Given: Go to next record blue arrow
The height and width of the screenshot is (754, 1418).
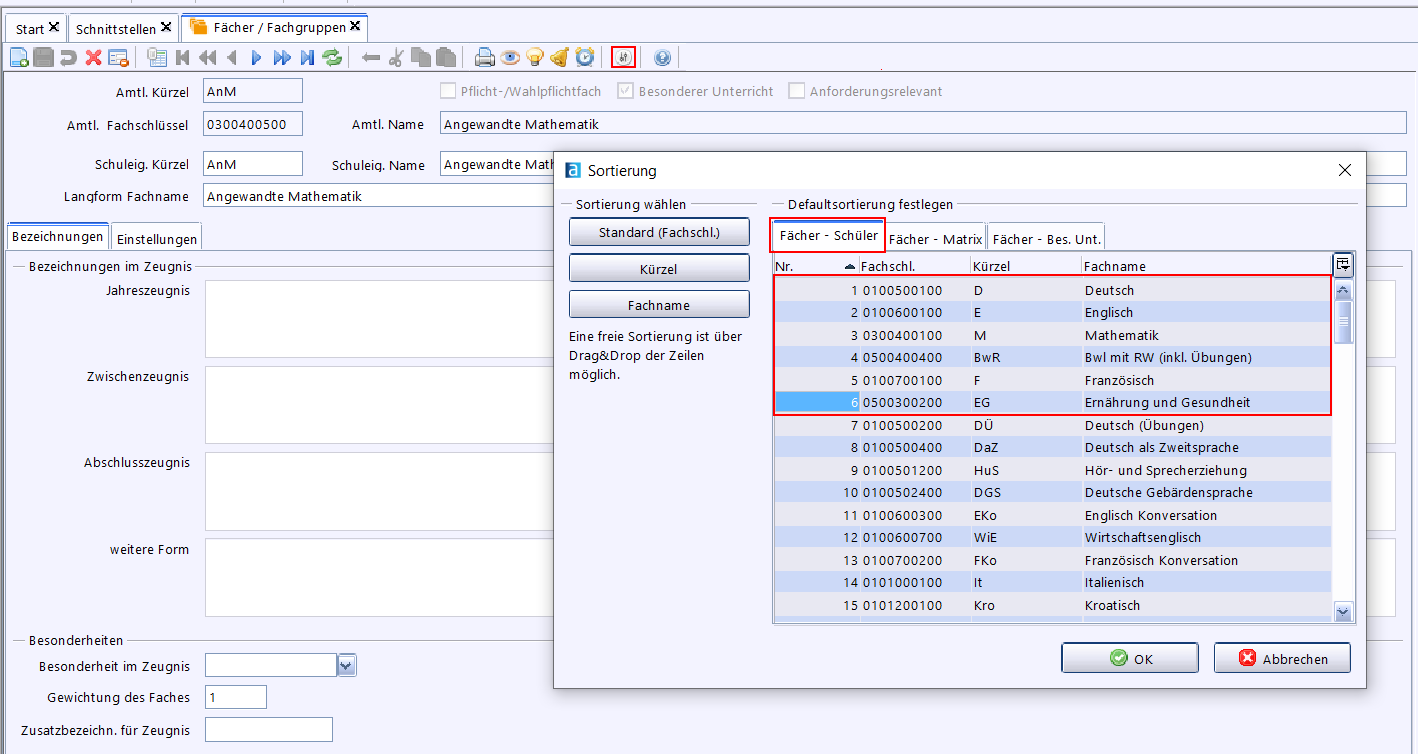Looking at the screenshot, I should click(x=256, y=57).
